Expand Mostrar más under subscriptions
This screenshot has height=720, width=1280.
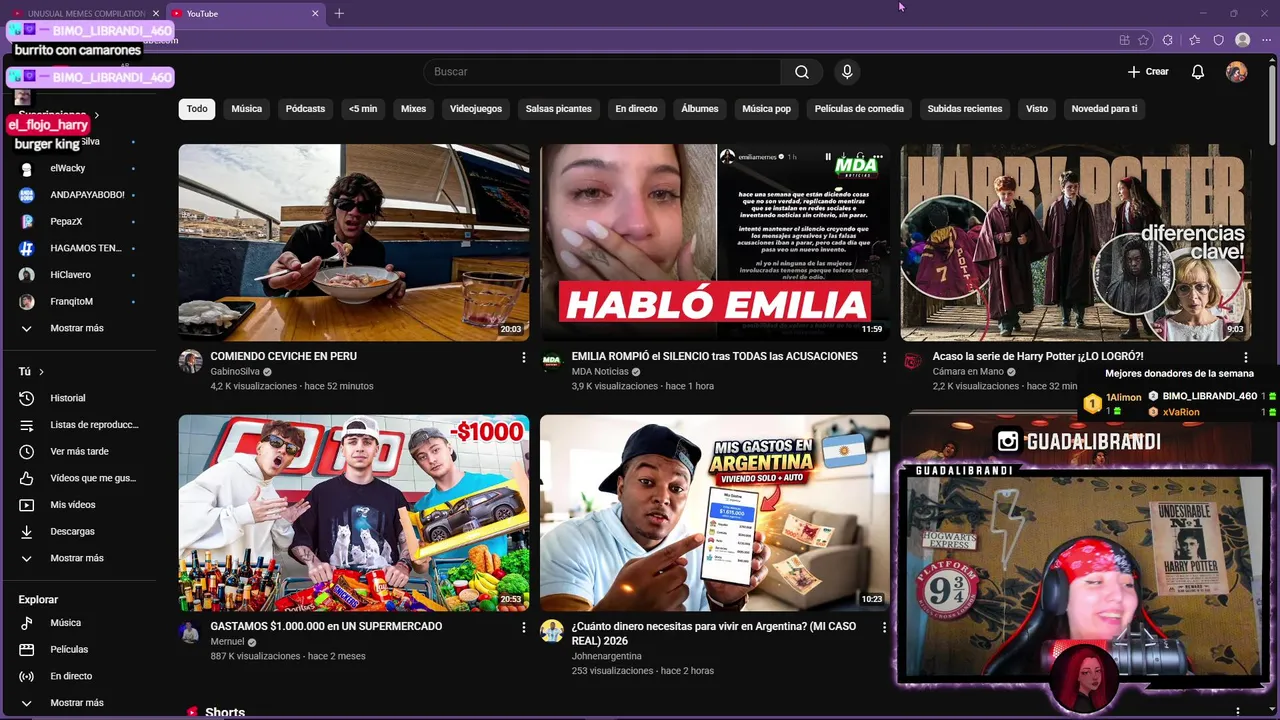point(78,328)
